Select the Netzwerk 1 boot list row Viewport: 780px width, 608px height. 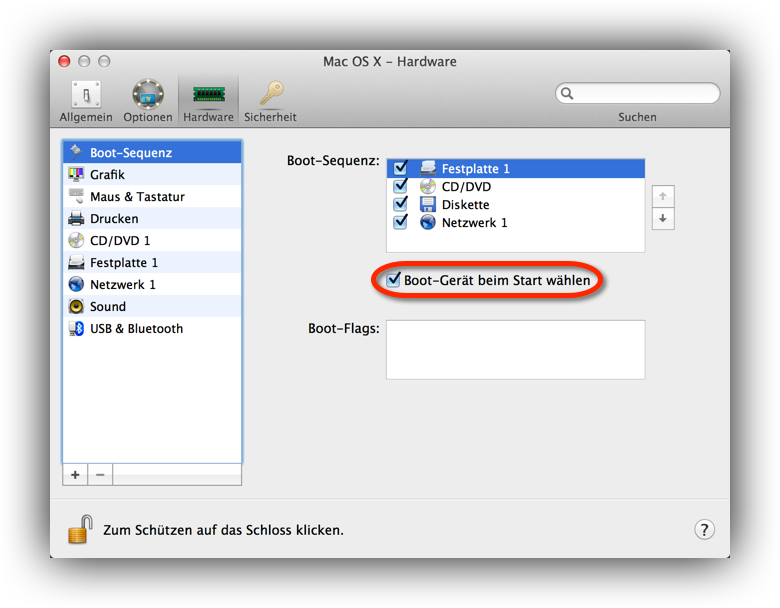pyautogui.click(x=516, y=222)
